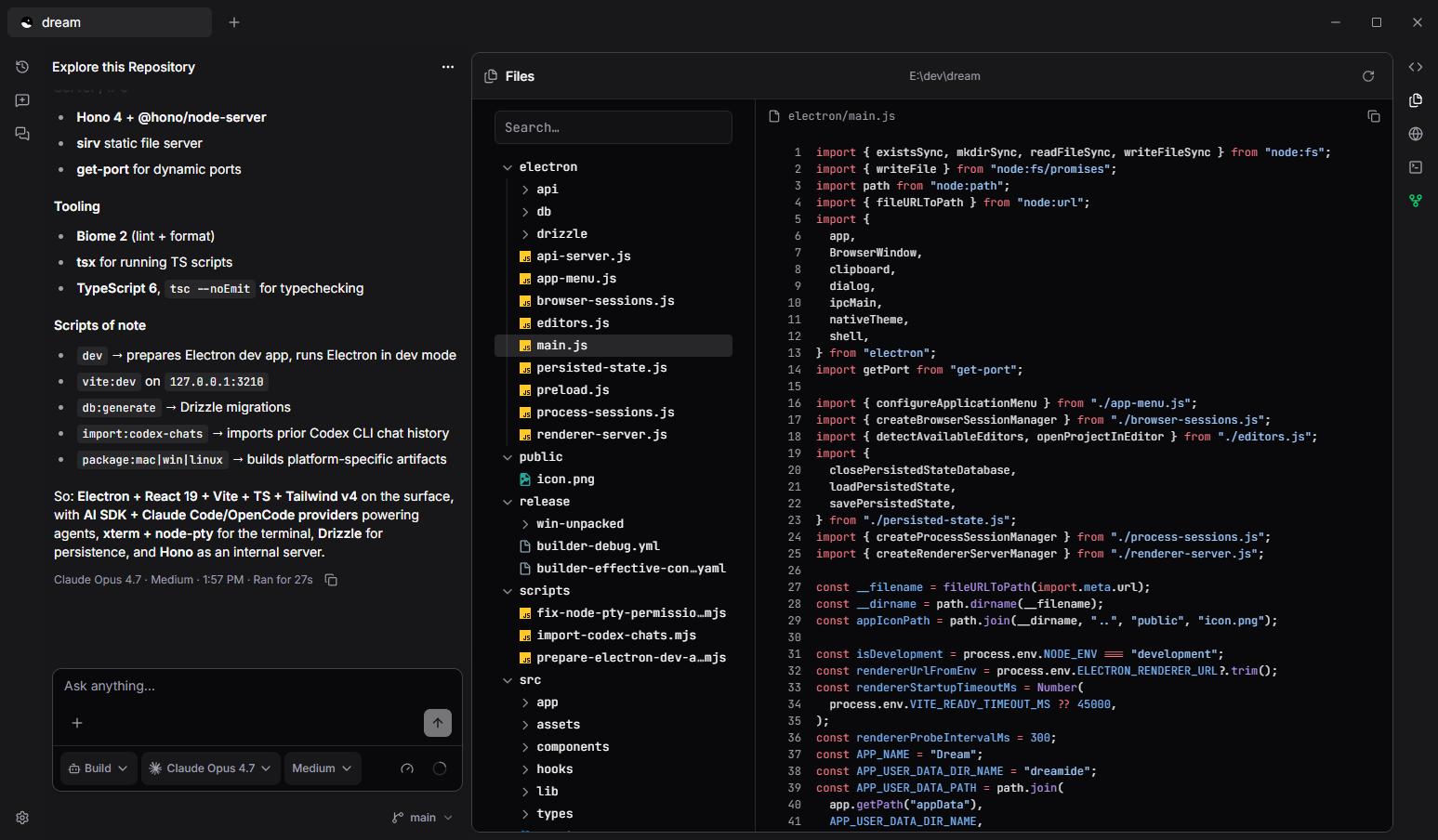
Task: Collapse the release folder
Action: (613, 502)
